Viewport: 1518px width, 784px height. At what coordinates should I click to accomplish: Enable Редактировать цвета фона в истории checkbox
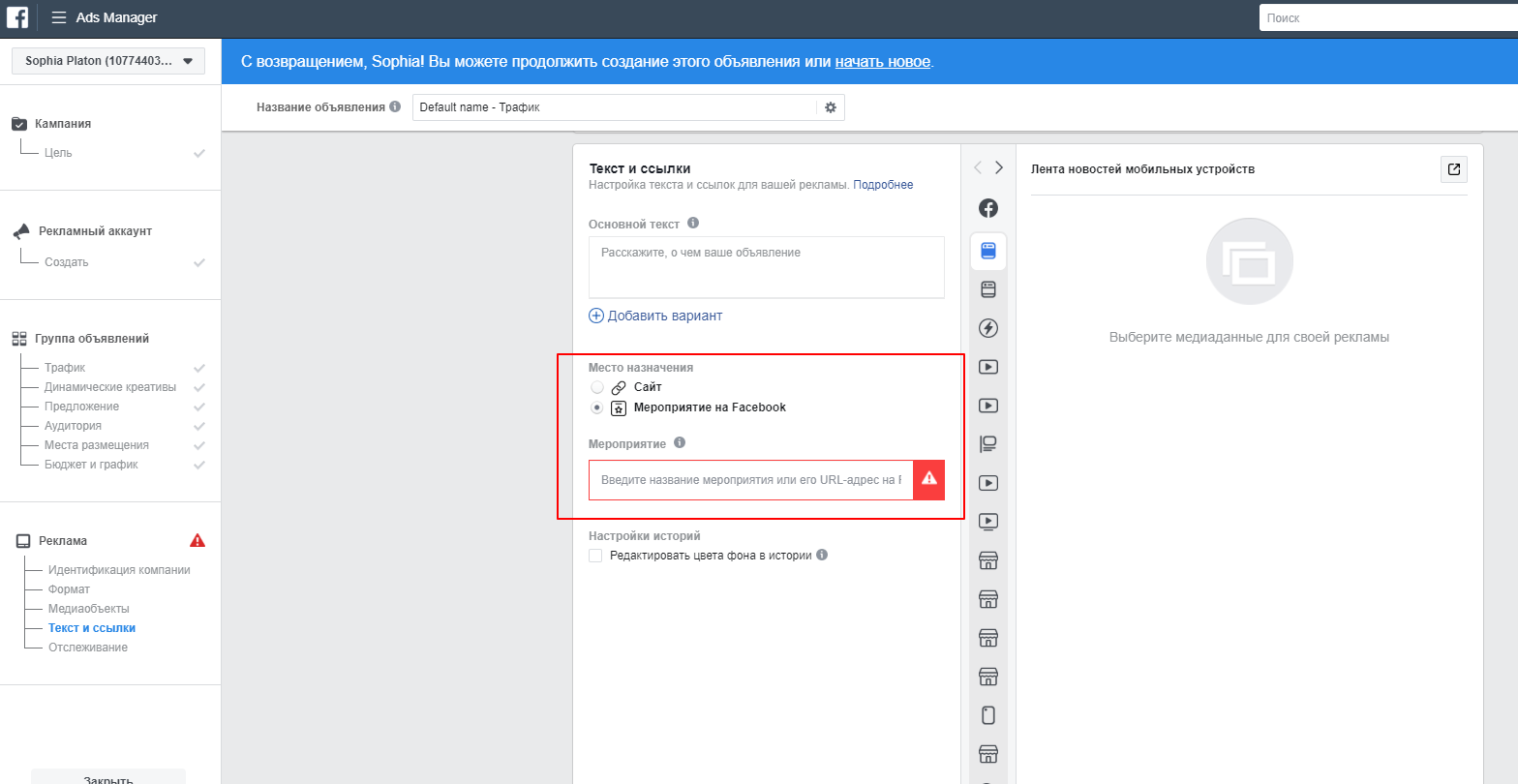(595, 556)
